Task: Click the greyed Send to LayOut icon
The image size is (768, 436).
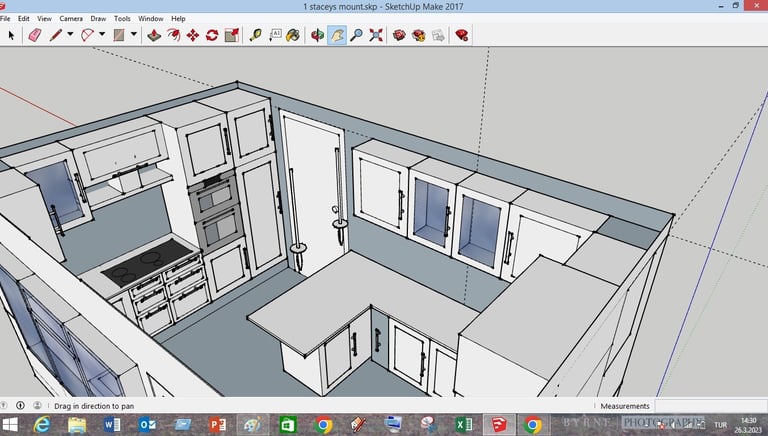Action: tap(438, 35)
